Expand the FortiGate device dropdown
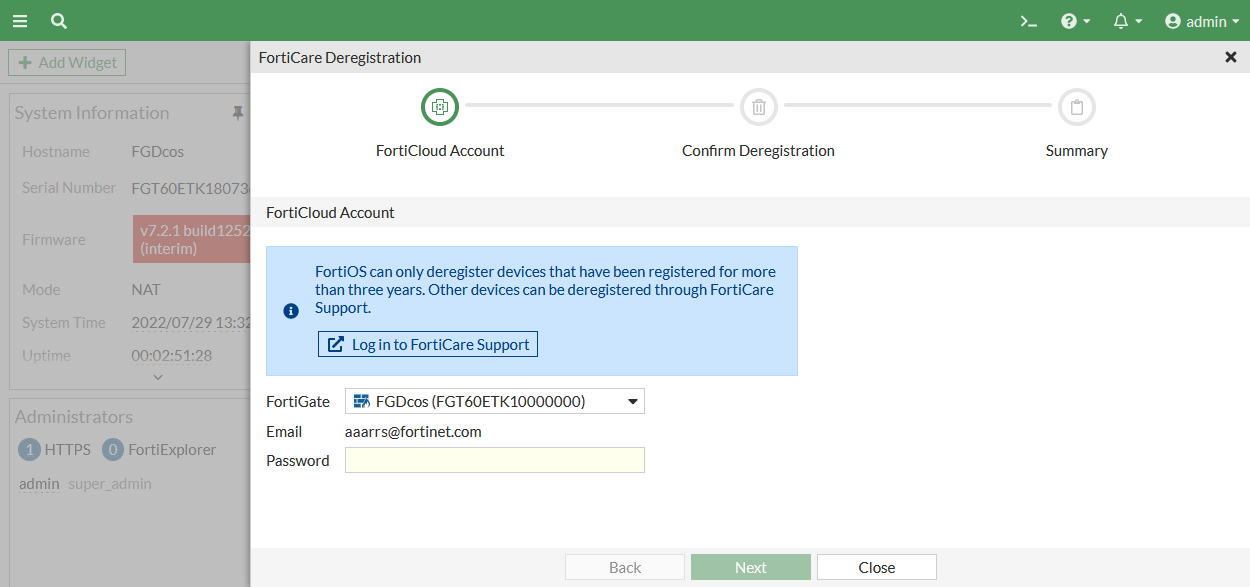Viewport: 1250px width, 587px height. pyautogui.click(x=494, y=401)
